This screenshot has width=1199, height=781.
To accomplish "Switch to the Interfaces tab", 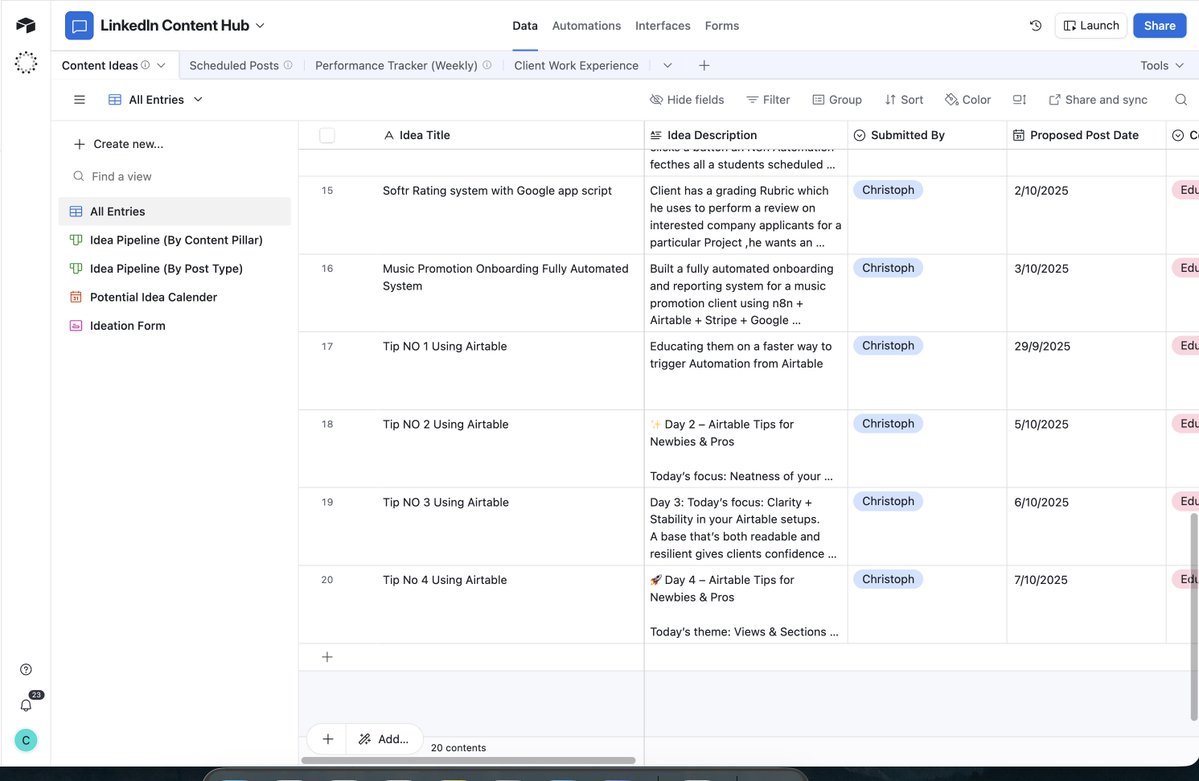I will tap(662, 25).
